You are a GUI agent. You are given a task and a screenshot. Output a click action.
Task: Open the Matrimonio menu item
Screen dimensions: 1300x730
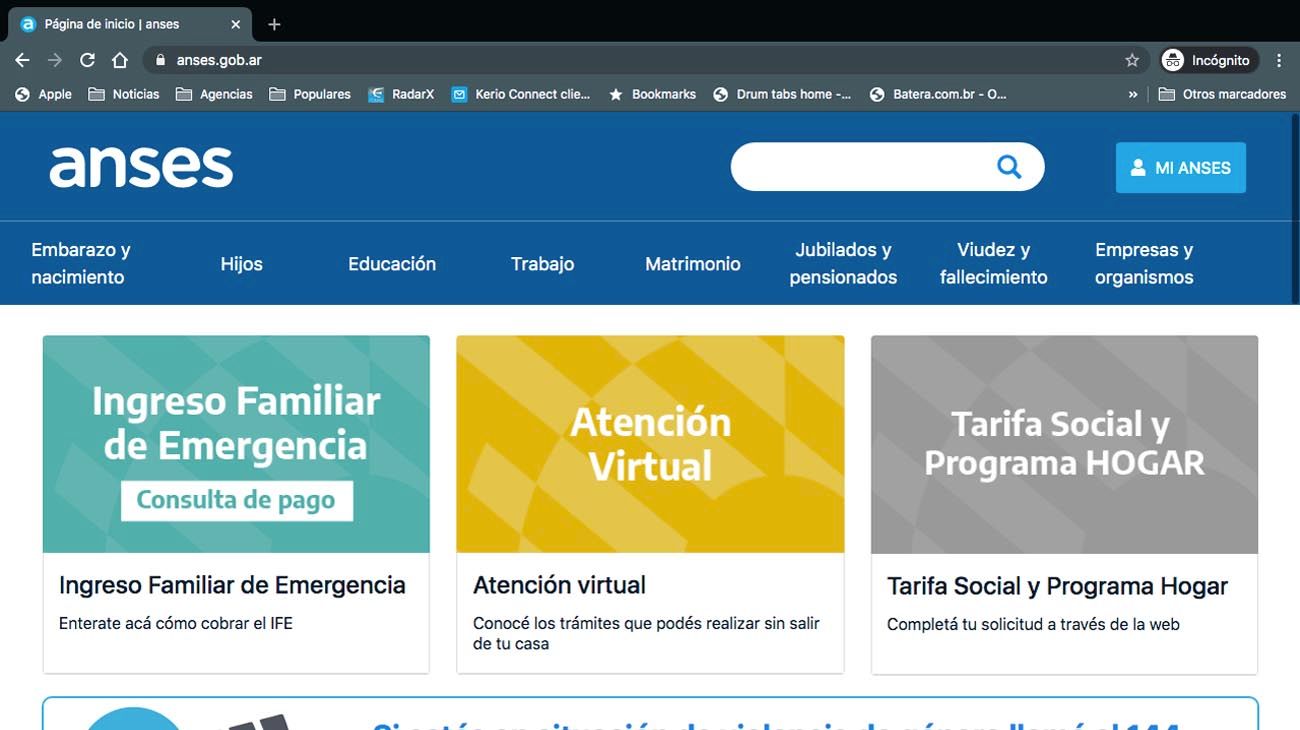pos(693,264)
